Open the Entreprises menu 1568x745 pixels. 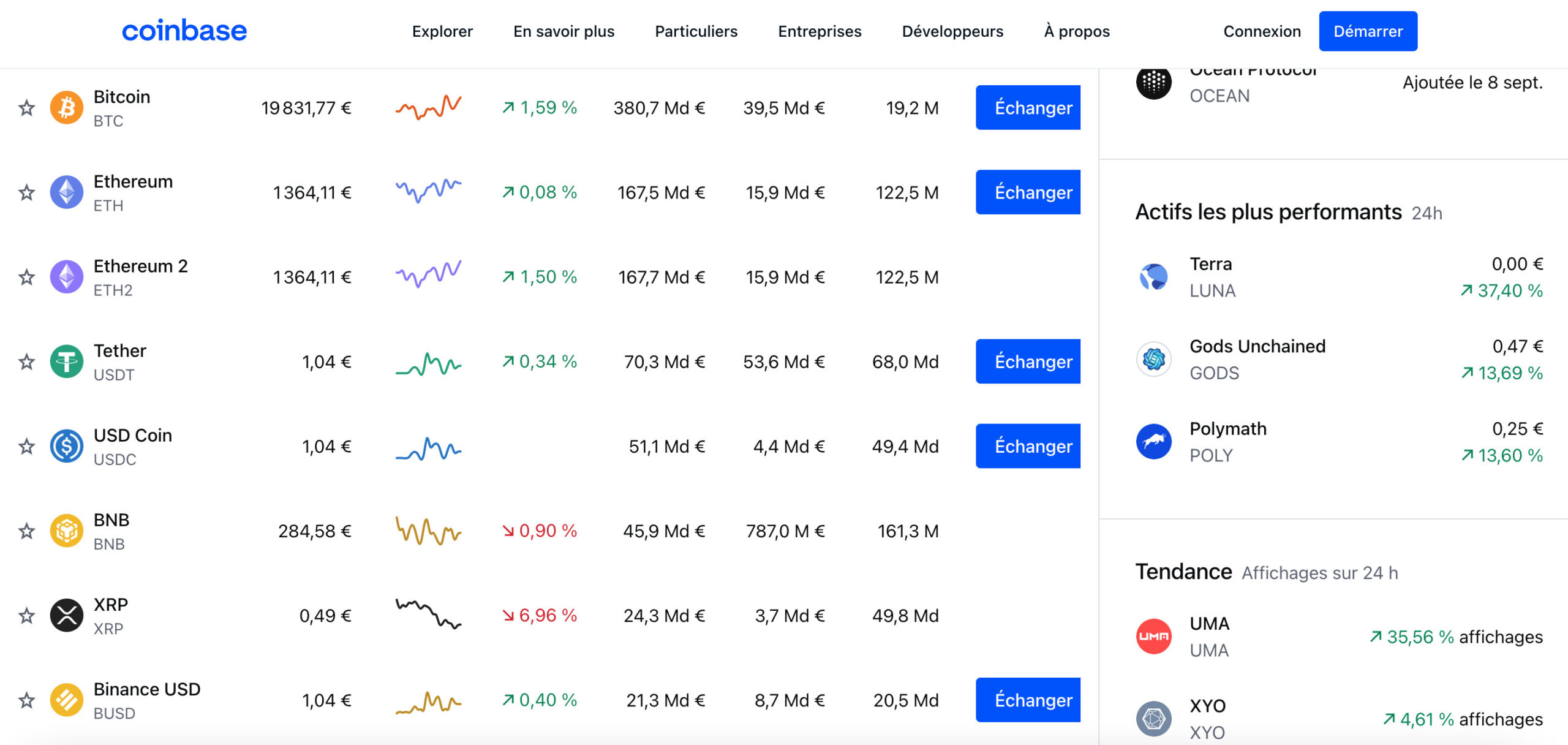coord(820,31)
